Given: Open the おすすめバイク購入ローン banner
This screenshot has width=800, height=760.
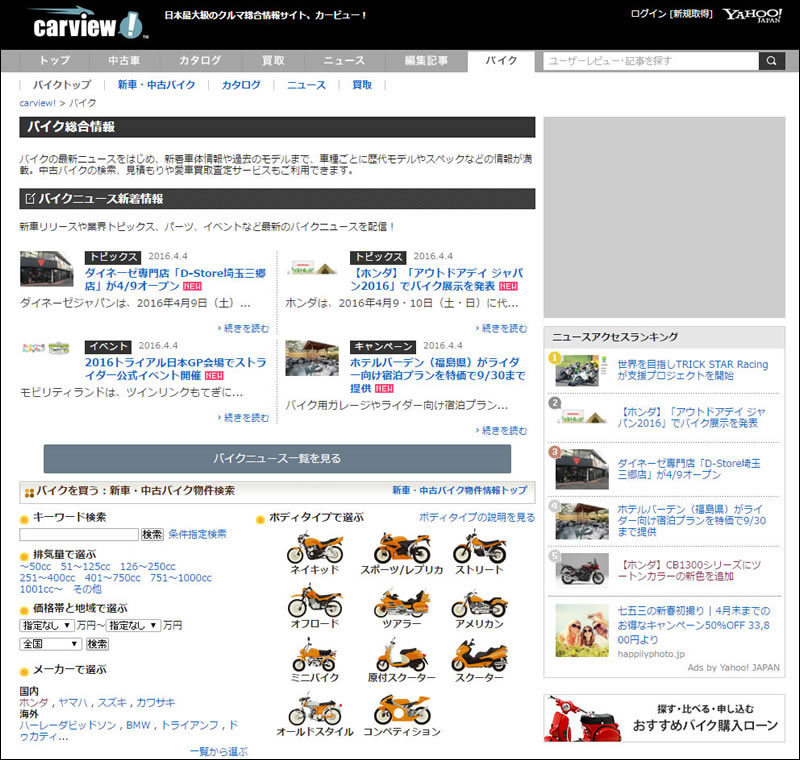Looking at the screenshot, I should pyautogui.click(x=664, y=718).
